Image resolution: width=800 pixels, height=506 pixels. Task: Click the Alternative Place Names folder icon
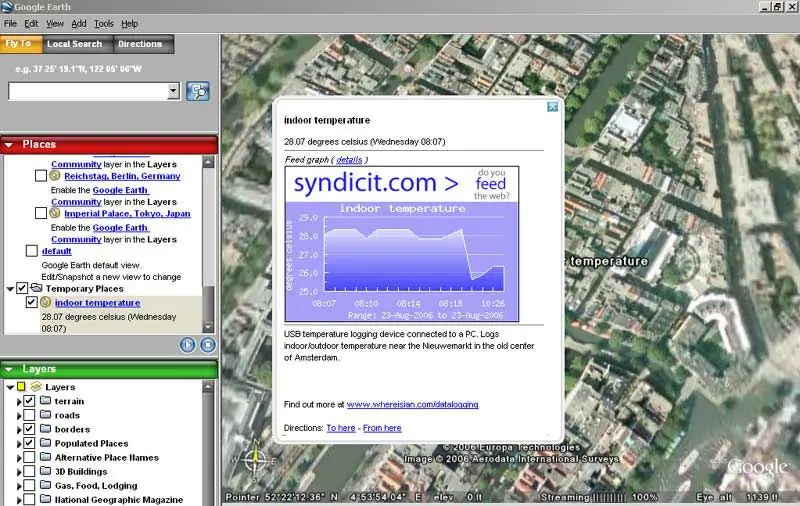(45, 457)
